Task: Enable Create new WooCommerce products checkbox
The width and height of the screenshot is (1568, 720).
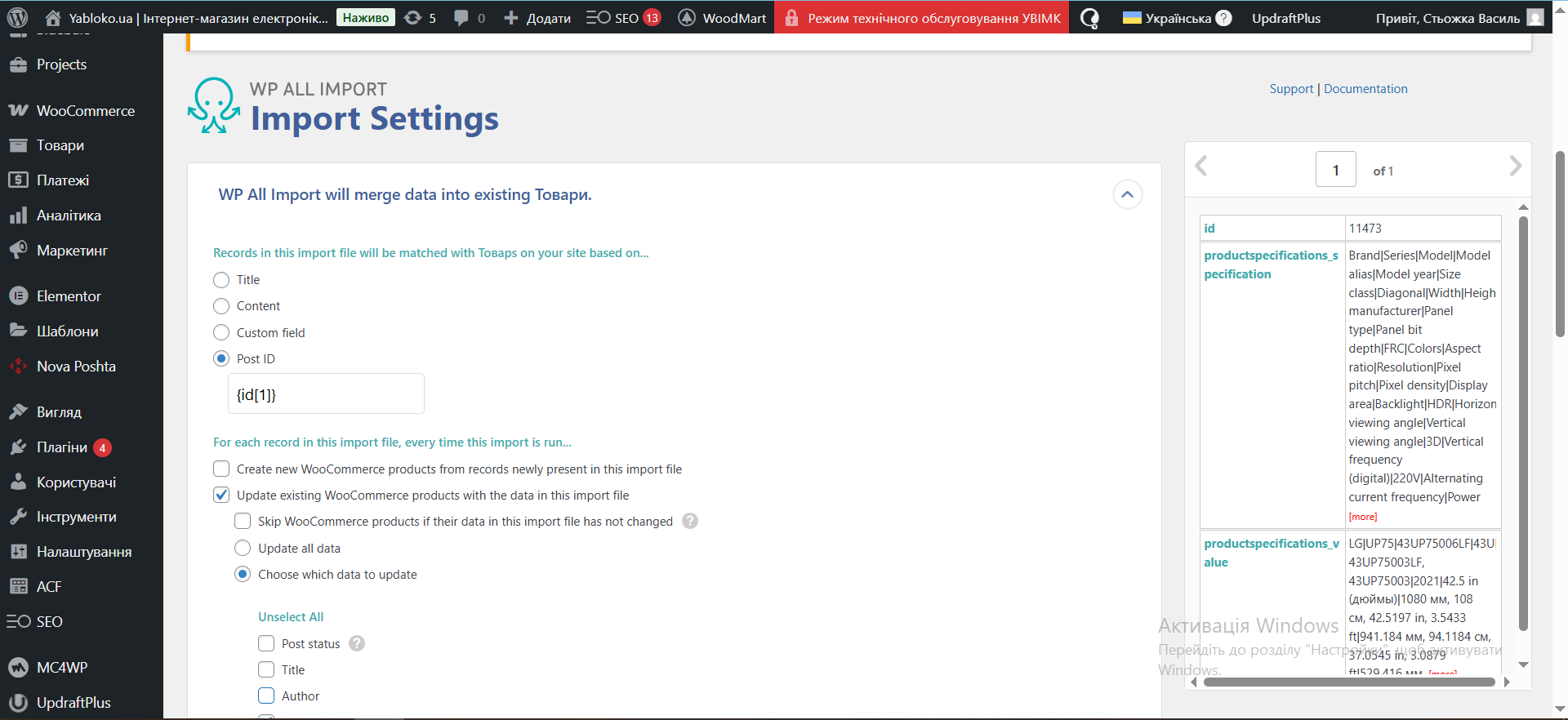Action: 221,469
